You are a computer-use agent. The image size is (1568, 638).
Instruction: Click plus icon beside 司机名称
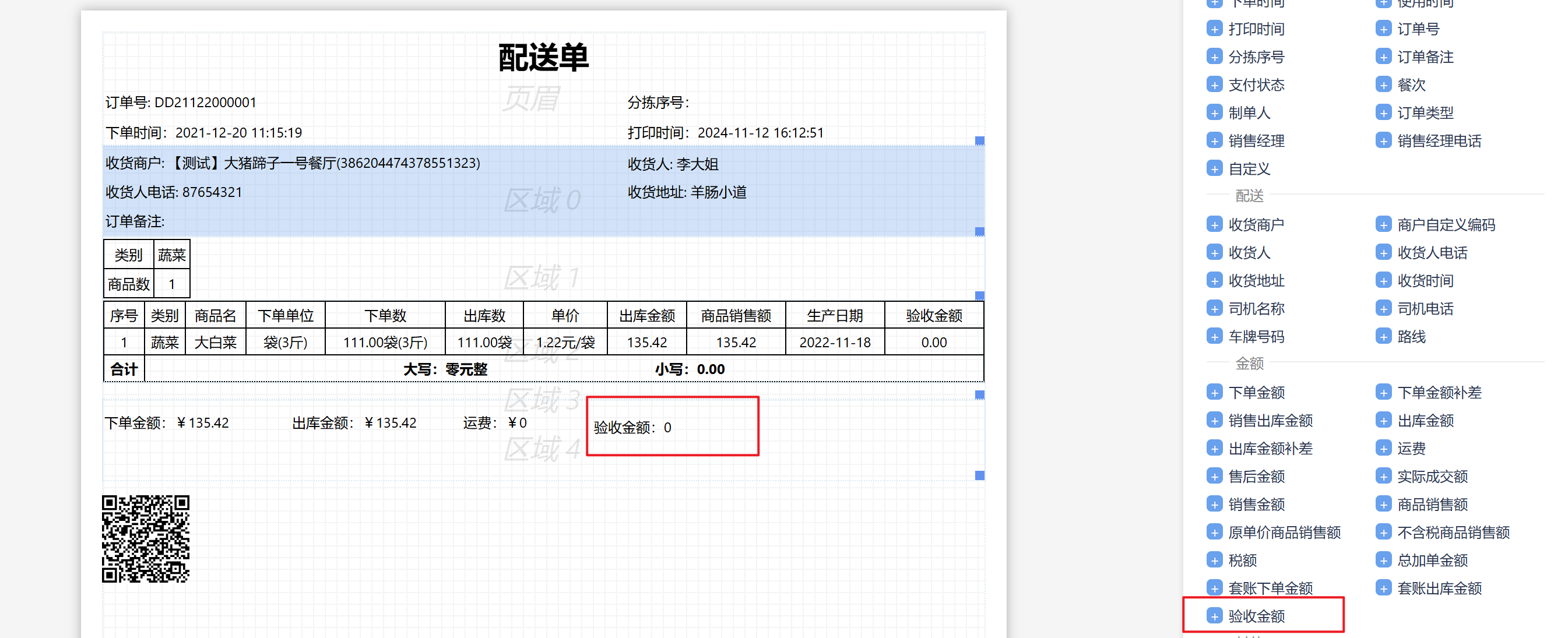coord(1214,308)
